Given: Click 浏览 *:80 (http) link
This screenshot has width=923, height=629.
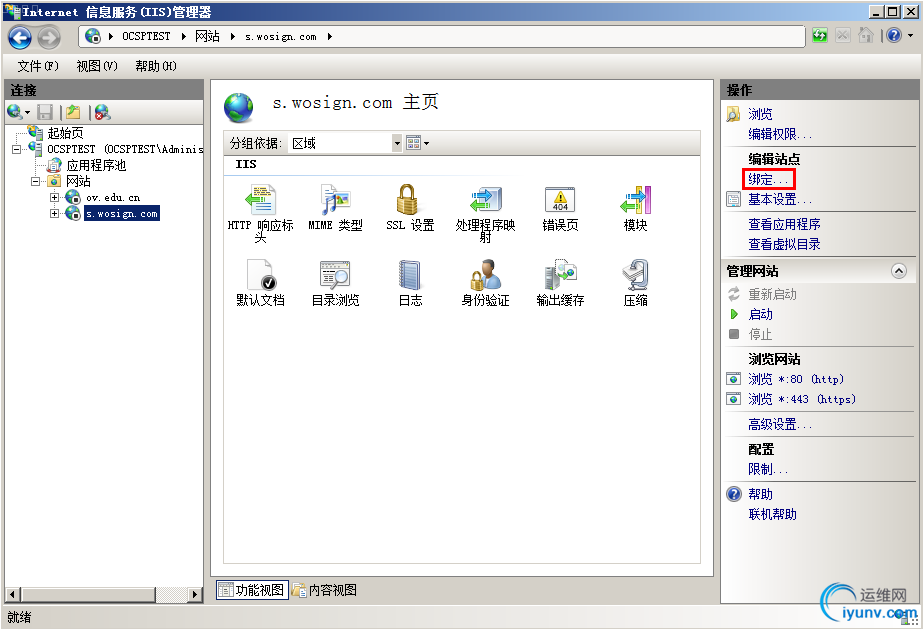Looking at the screenshot, I should coord(796,379).
